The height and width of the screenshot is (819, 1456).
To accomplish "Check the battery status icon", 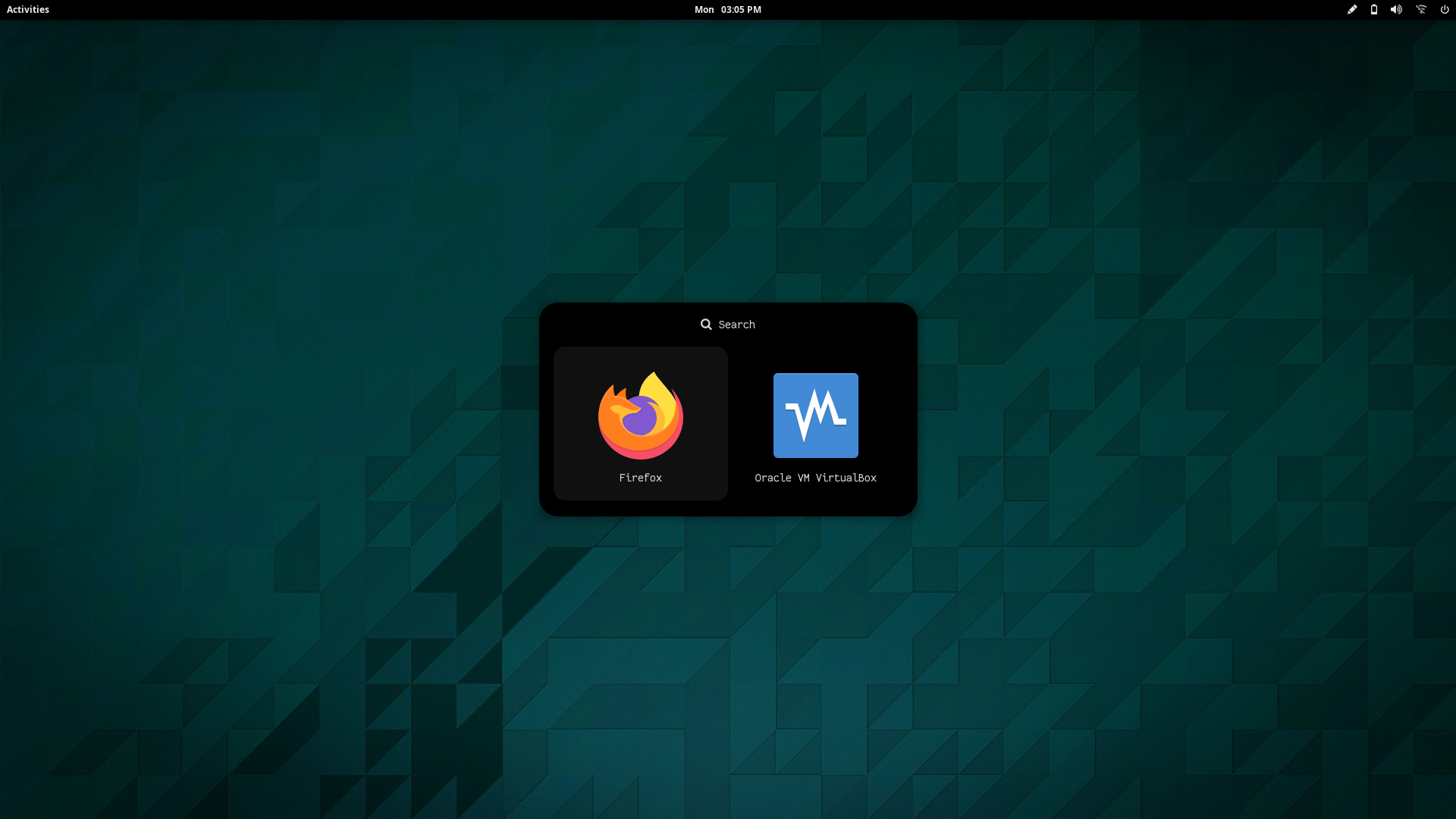I will [1373, 10].
